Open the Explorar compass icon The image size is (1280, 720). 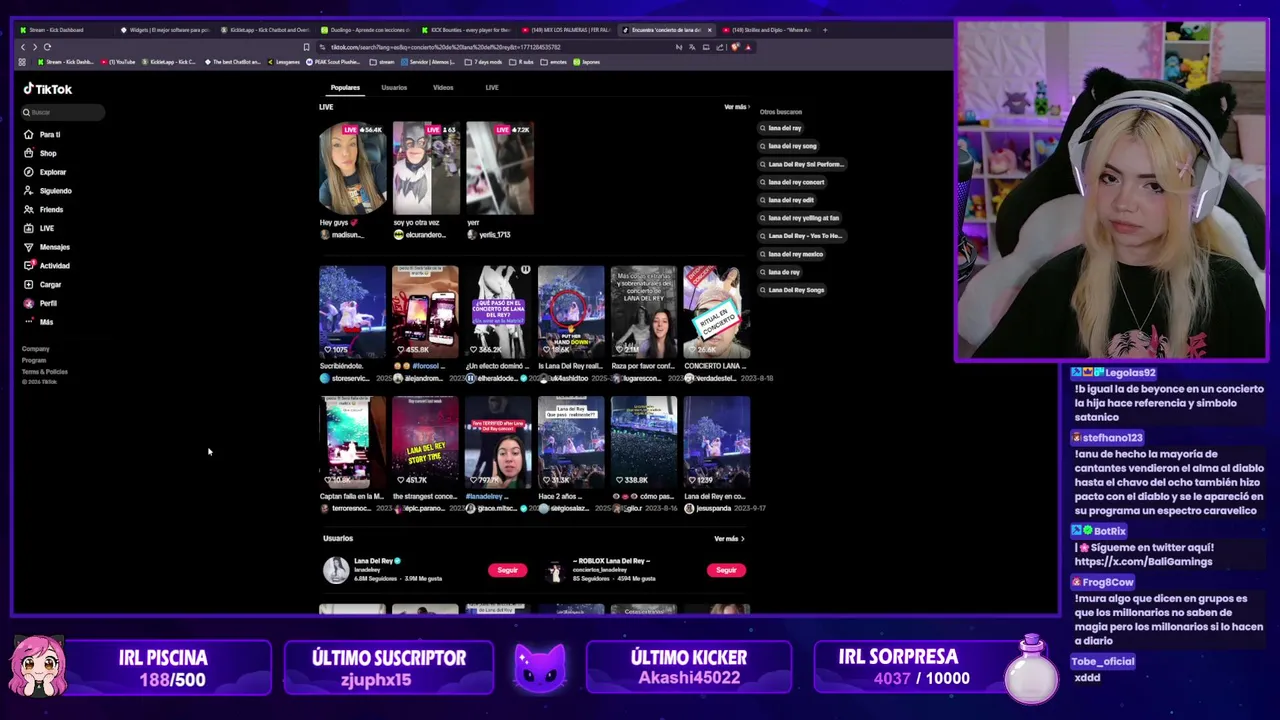click(29, 172)
